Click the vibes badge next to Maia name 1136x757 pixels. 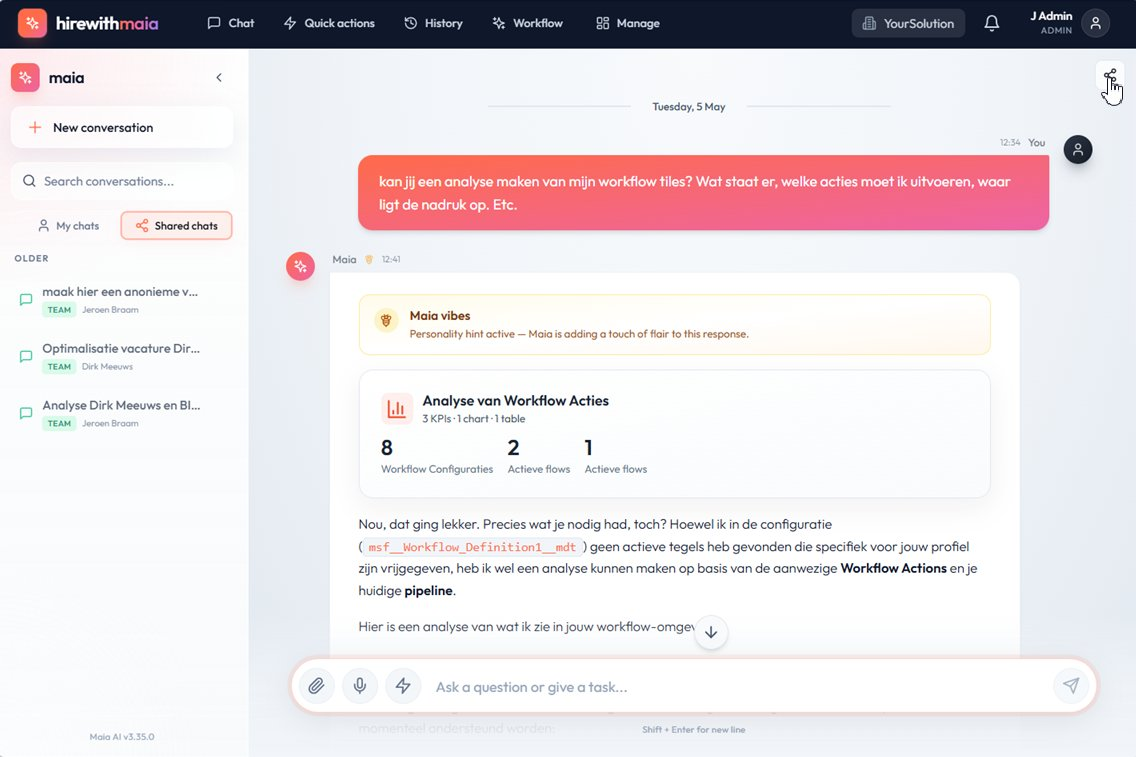[x=369, y=259]
